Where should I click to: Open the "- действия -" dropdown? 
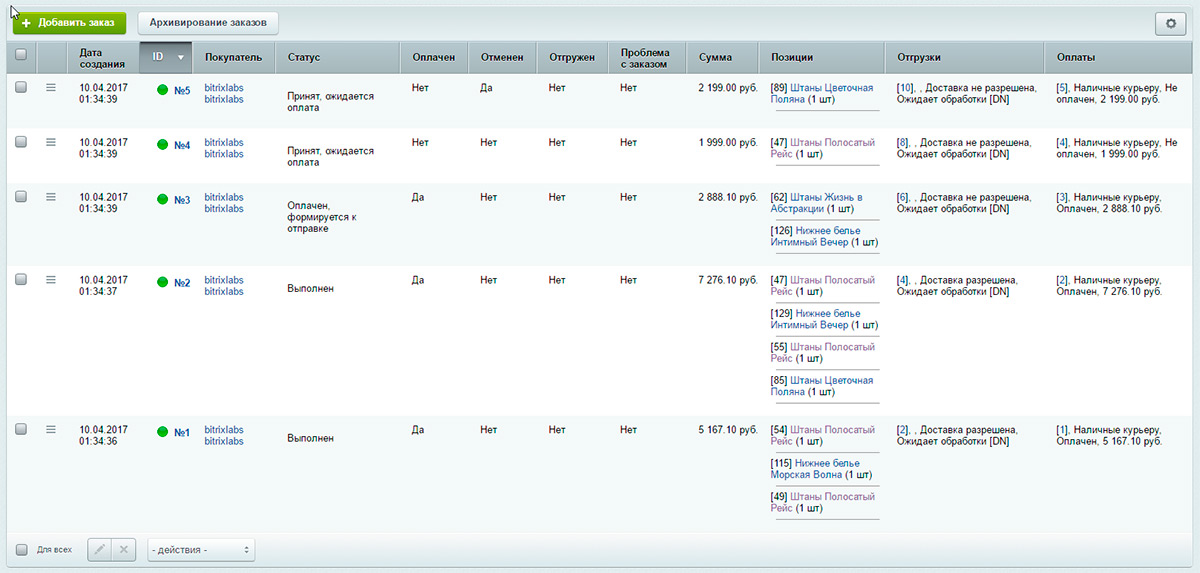[201, 549]
